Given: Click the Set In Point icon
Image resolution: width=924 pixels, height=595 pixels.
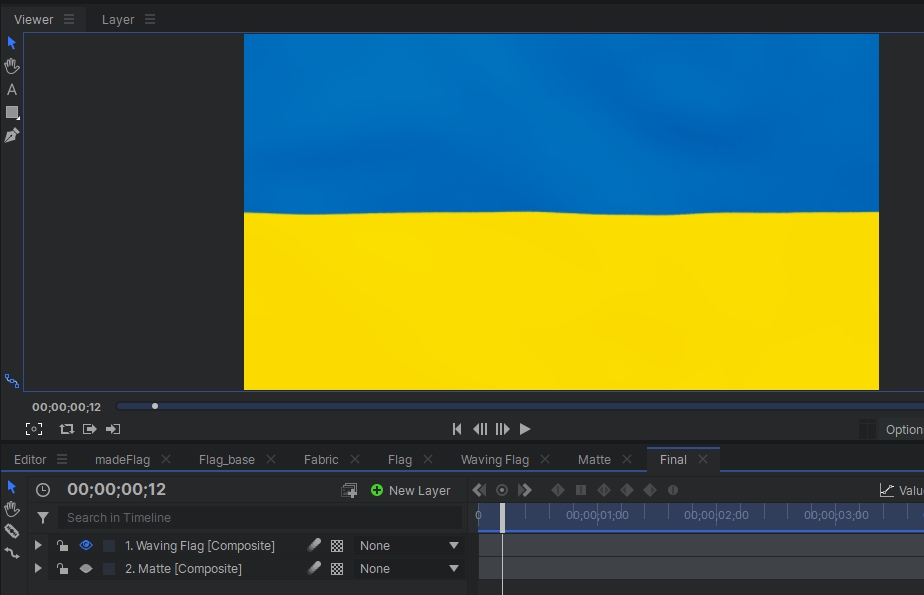Looking at the screenshot, I should [x=90, y=429].
